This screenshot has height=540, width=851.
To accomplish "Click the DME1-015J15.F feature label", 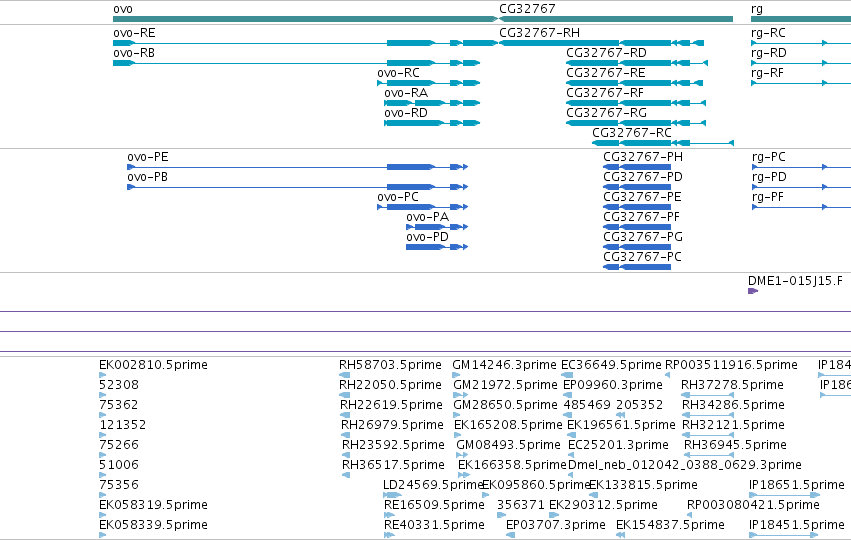I will pyautogui.click(x=795, y=281).
